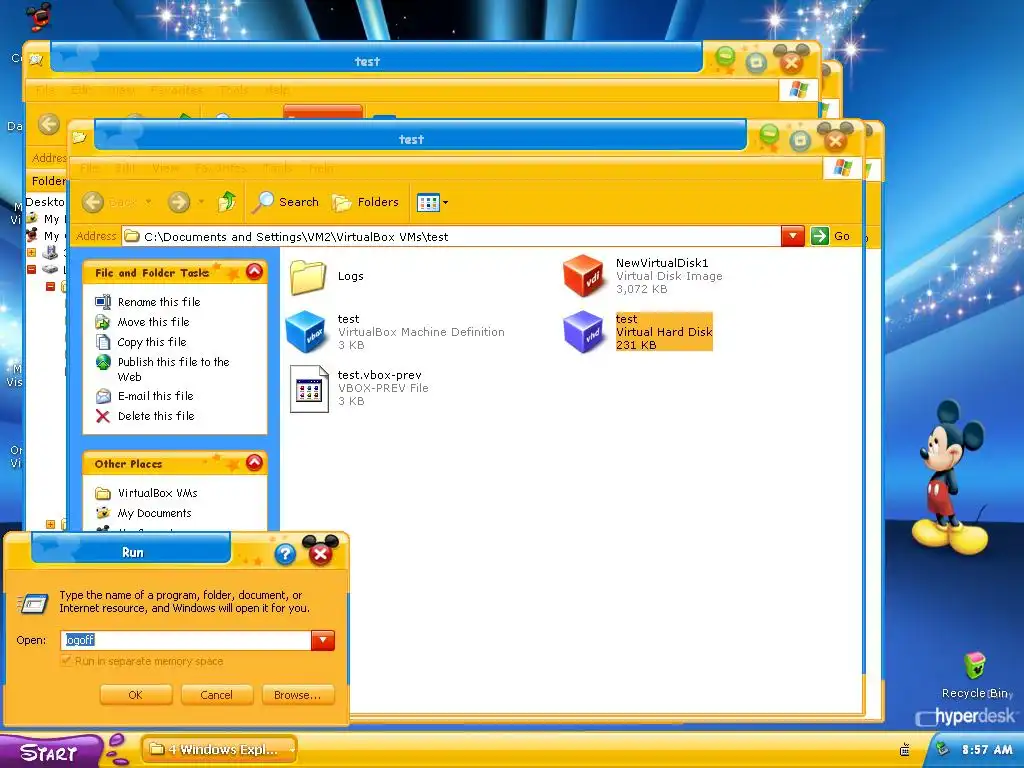Open the Help menu in the front window
1024x768 pixels.
320,168
